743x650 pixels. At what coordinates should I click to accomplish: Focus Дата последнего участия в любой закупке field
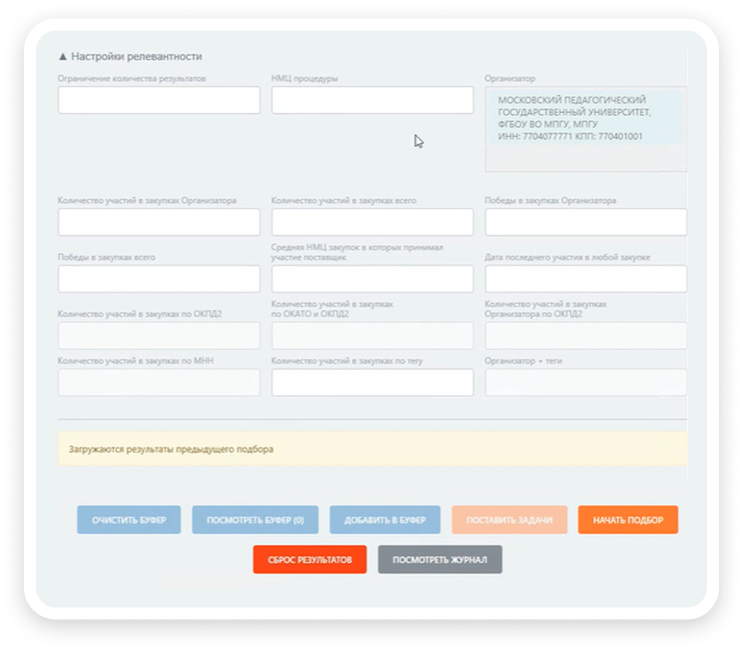(x=585, y=279)
